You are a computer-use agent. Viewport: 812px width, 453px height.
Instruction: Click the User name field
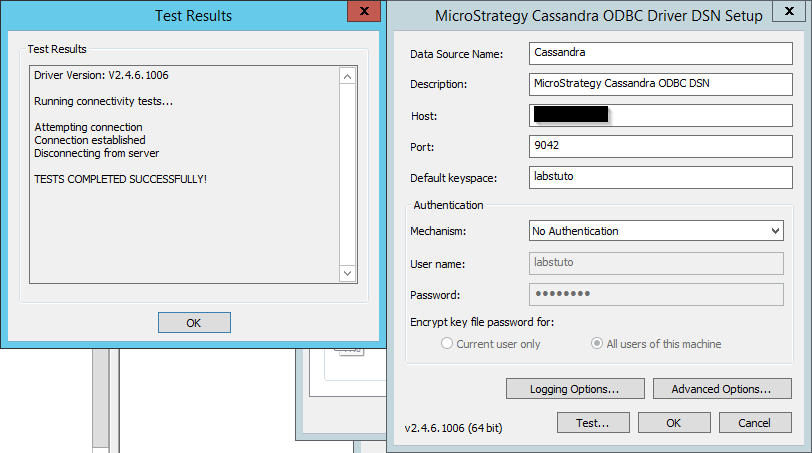point(656,263)
